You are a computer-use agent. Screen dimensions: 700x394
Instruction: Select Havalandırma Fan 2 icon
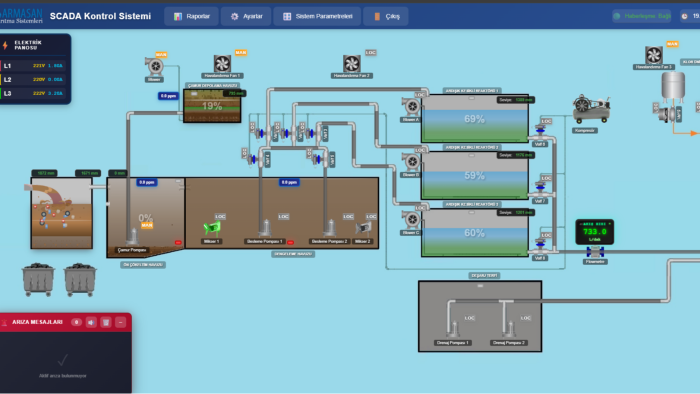(x=352, y=63)
